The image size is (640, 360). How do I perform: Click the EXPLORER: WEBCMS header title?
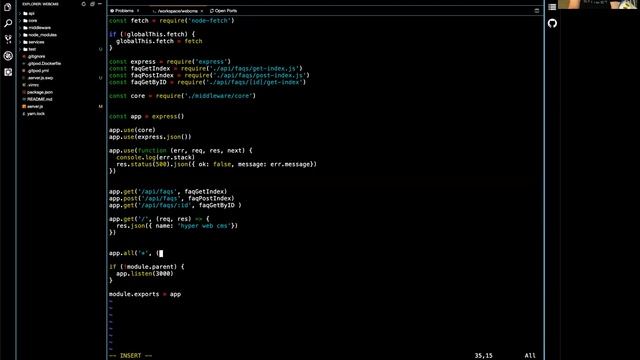[x=40, y=4]
